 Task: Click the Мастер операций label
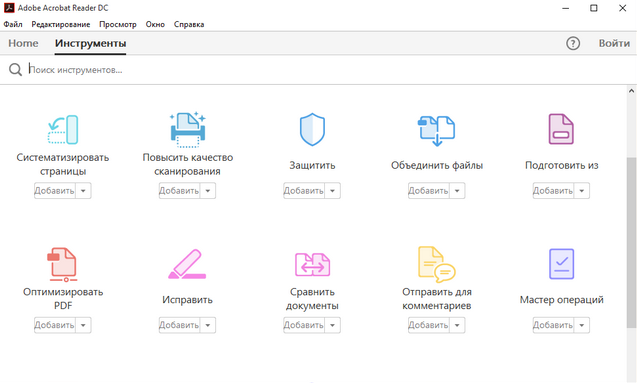coord(561,300)
